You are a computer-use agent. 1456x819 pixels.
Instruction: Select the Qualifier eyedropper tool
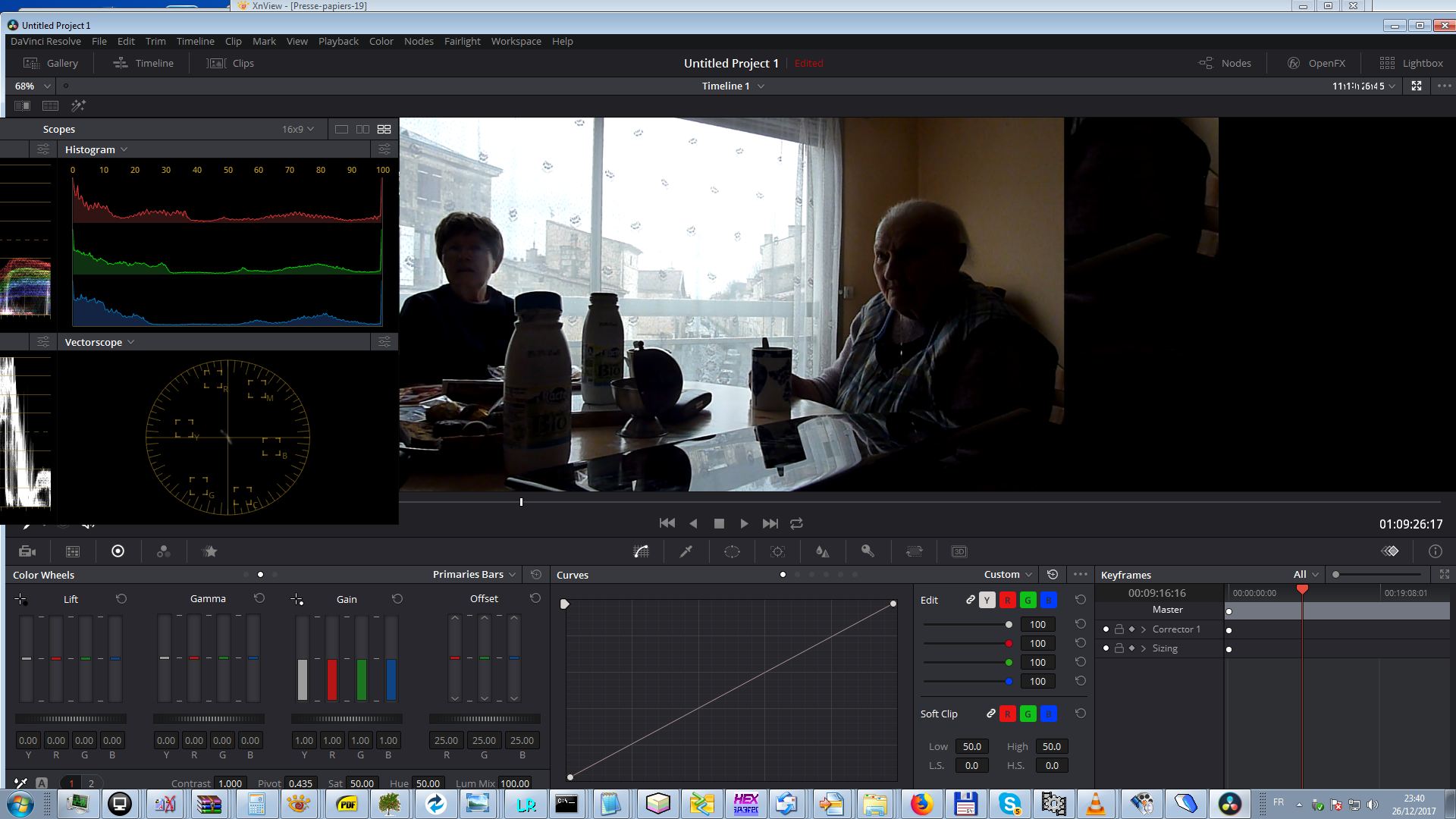686,551
